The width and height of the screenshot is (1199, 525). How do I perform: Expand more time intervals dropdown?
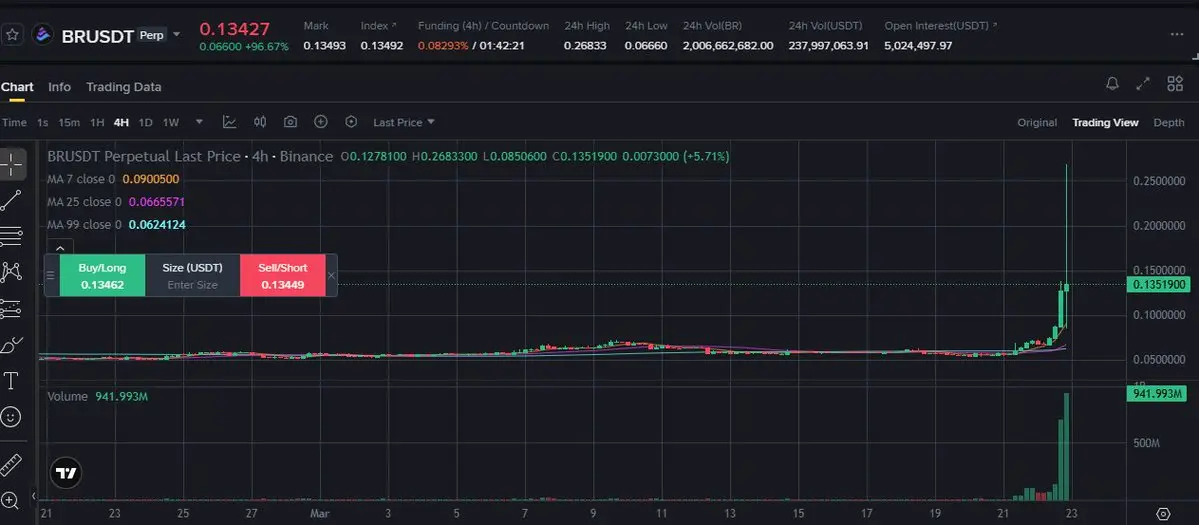click(x=200, y=122)
